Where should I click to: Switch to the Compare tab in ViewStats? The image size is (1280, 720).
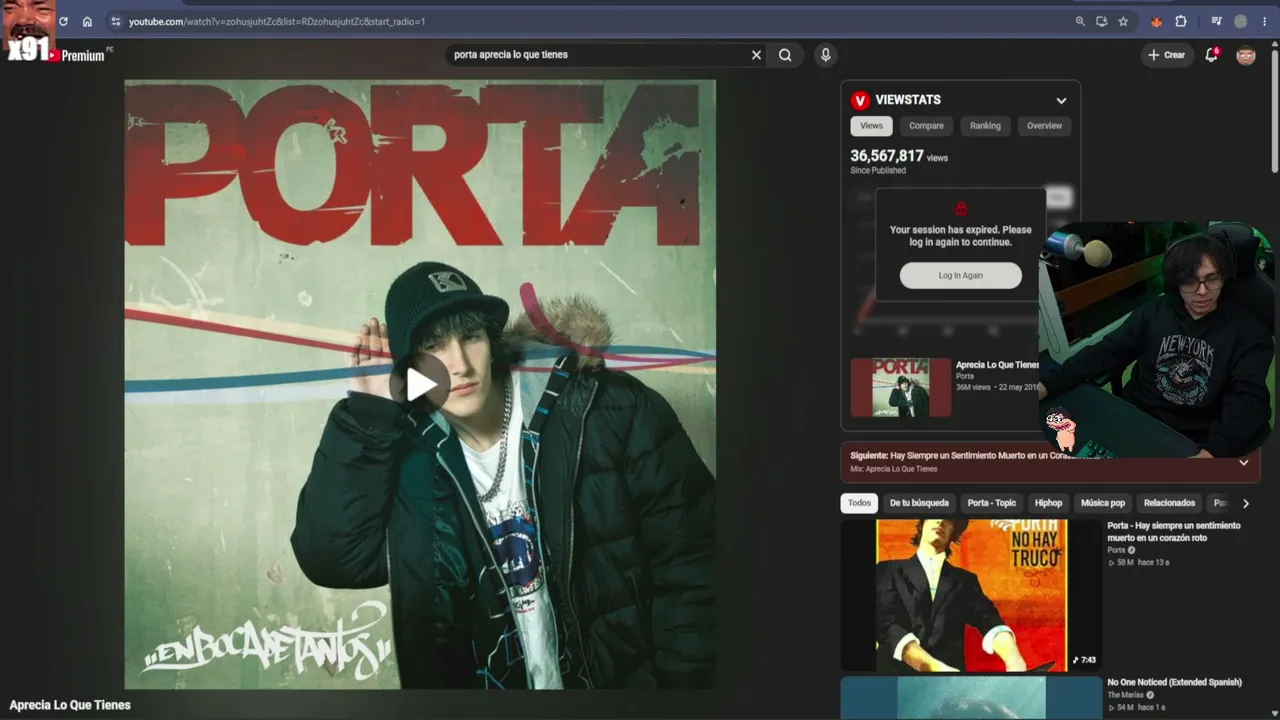click(926, 126)
